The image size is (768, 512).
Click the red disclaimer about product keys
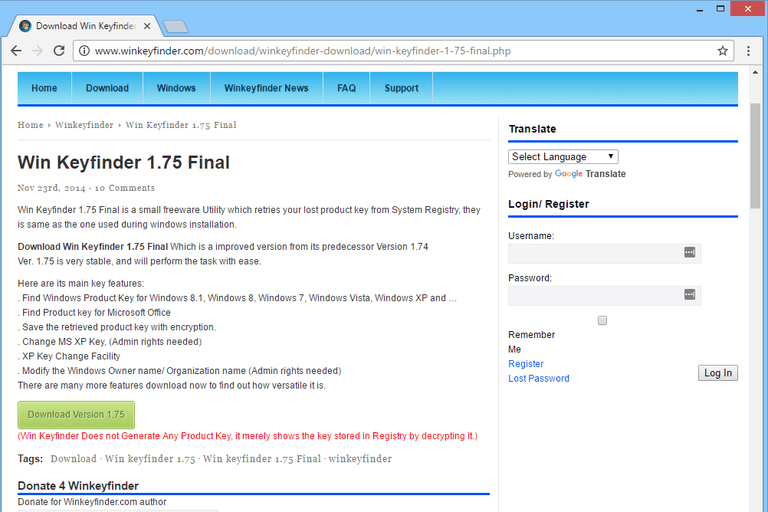pyautogui.click(x=247, y=436)
